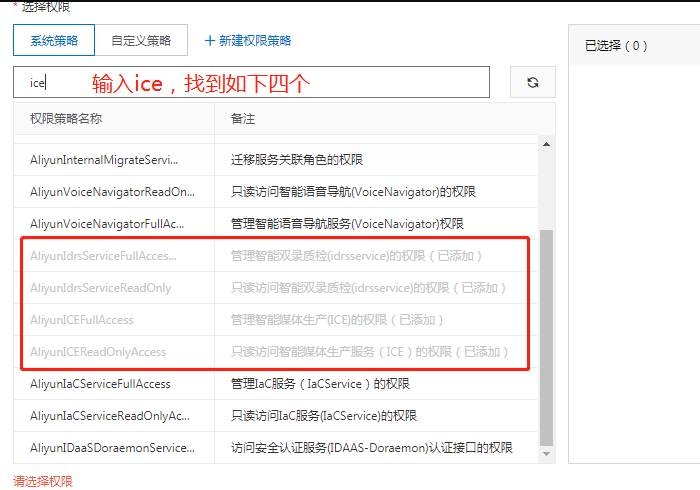Click the AliyunICEFullAccess policy row

(275, 320)
